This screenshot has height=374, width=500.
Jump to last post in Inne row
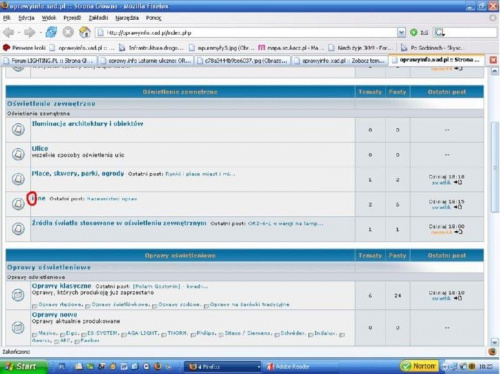point(458,207)
